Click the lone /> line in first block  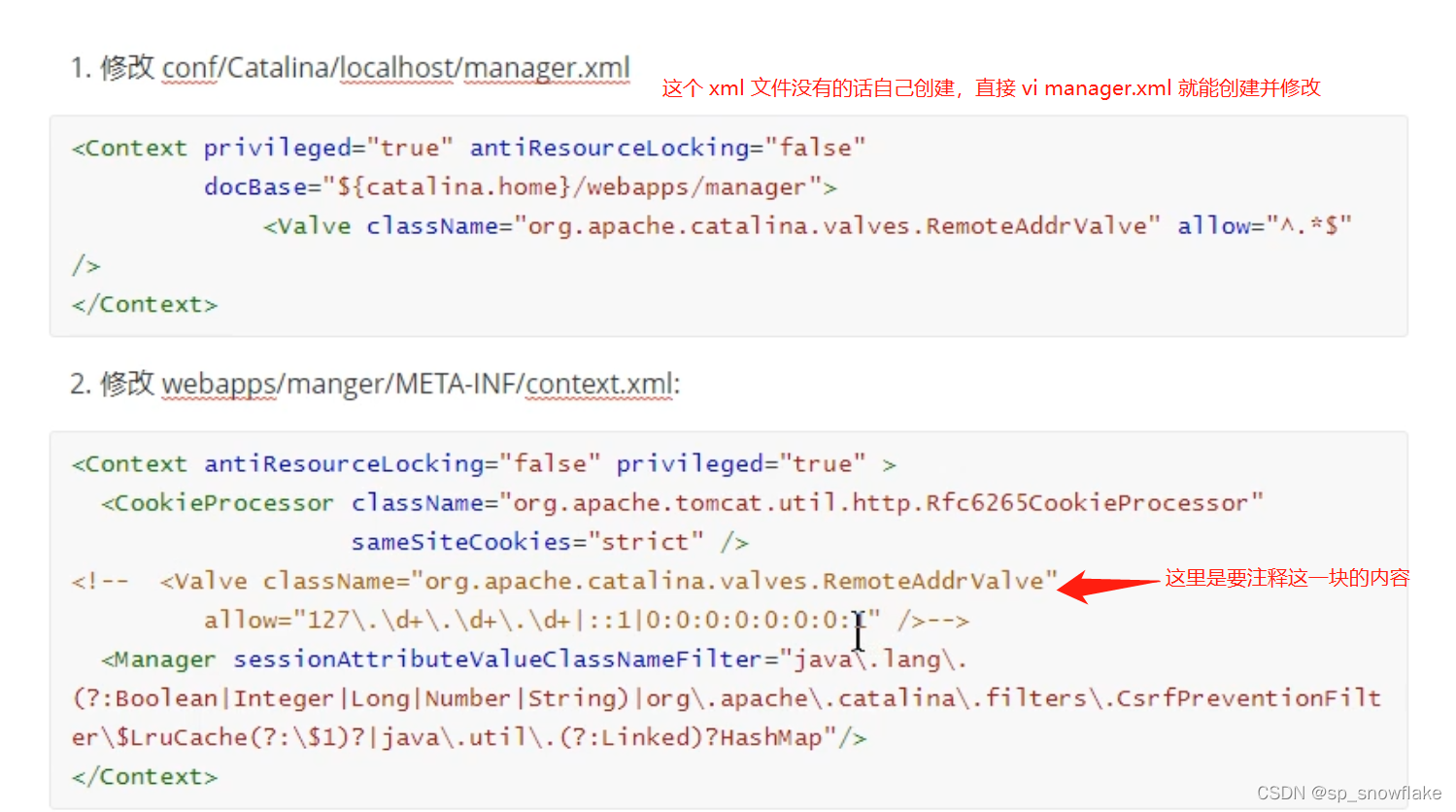(x=85, y=265)
